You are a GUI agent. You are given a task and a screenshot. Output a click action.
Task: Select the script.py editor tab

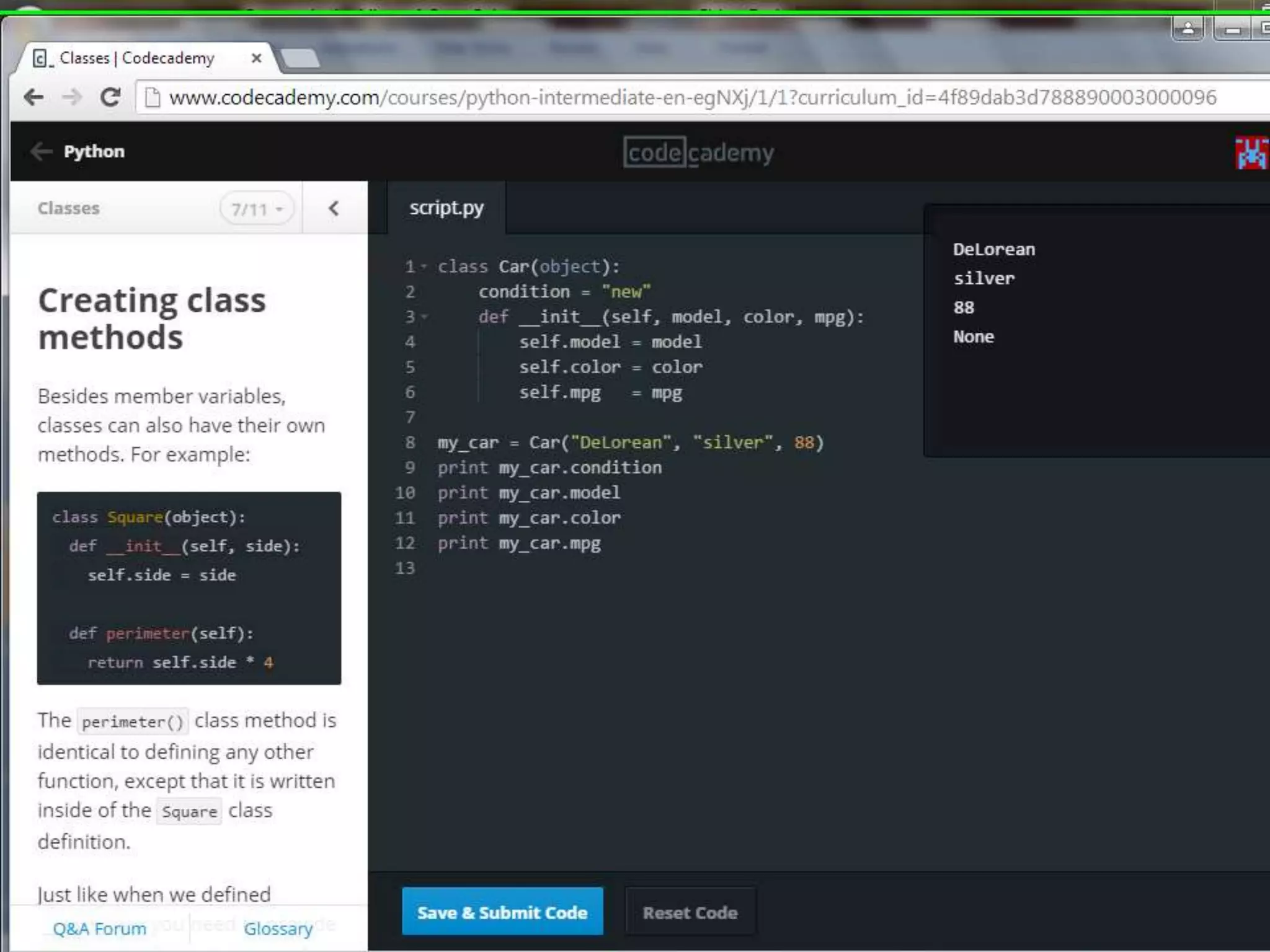tap(446, 208)
